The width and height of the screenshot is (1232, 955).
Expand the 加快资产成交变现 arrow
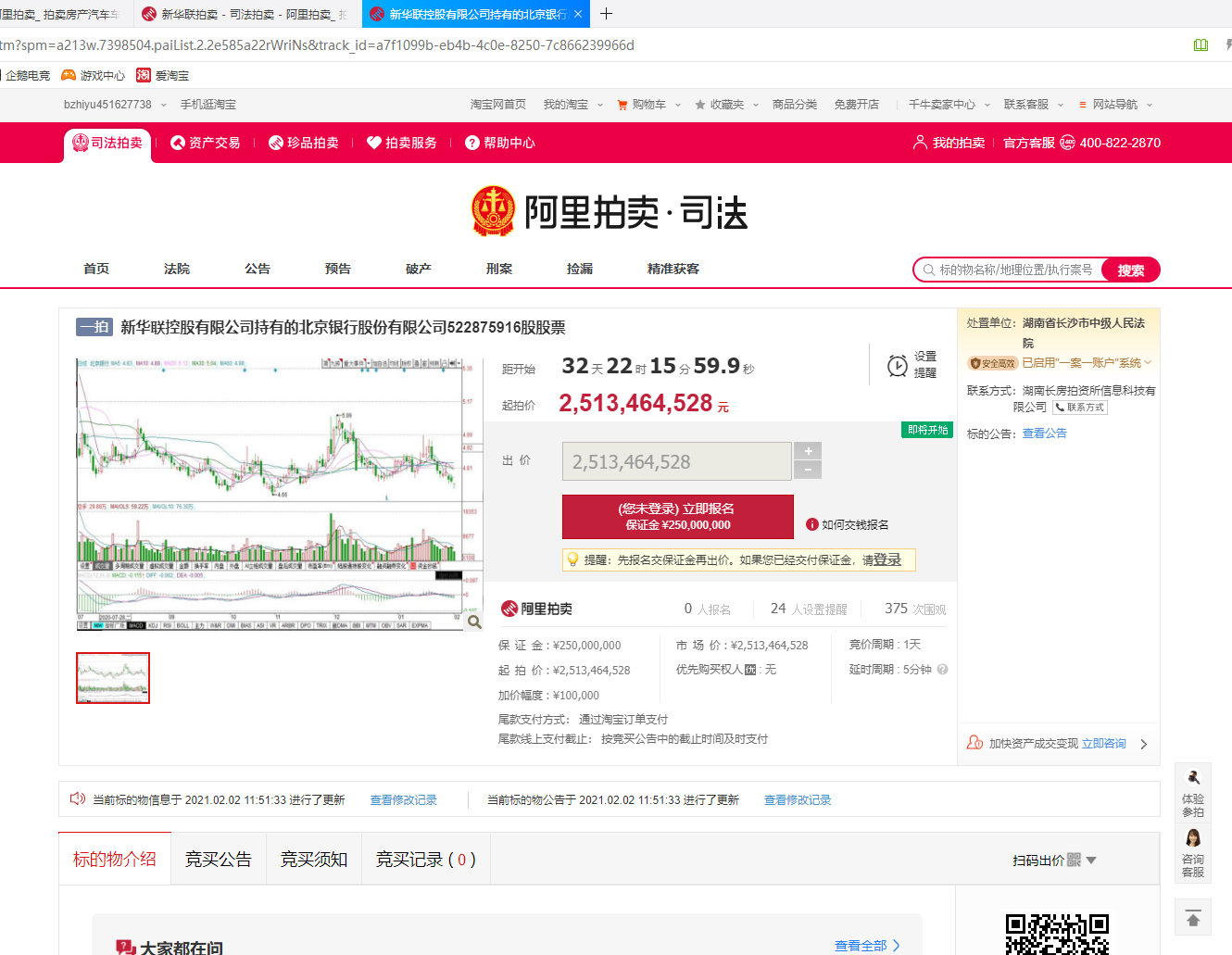pos(1144,744)
